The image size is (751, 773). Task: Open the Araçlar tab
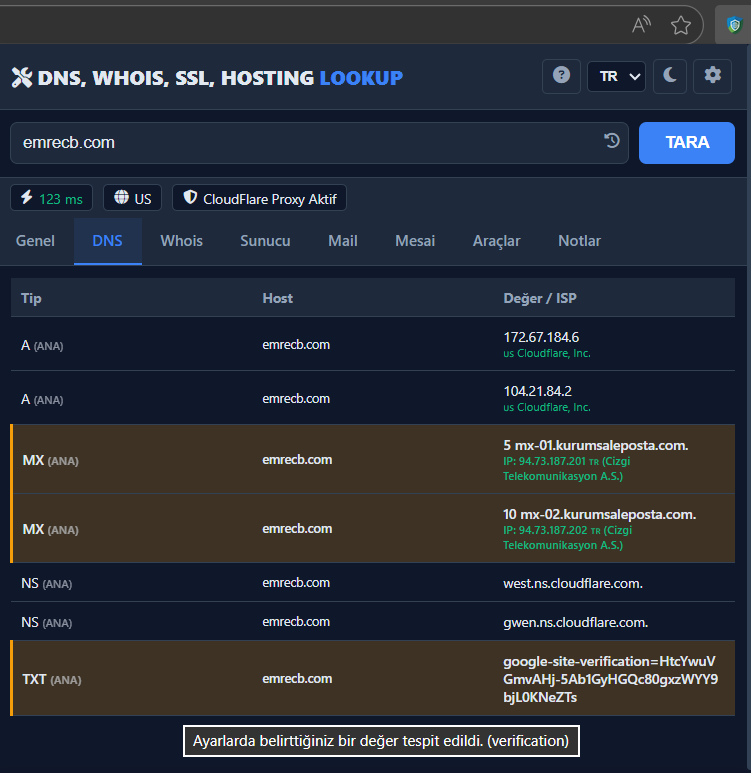pos(496,241)
